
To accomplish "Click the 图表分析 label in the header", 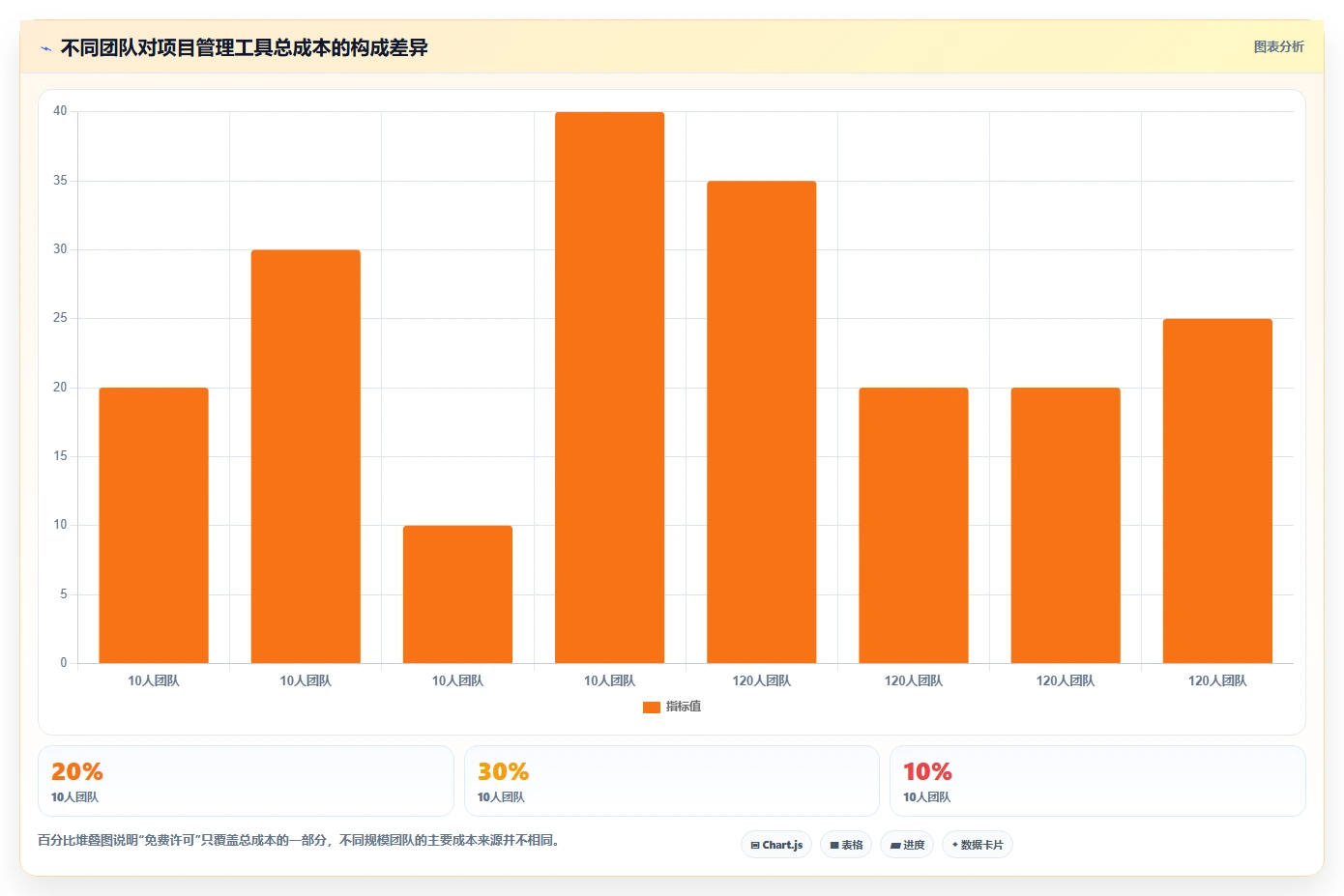I will coord(1278,46).
